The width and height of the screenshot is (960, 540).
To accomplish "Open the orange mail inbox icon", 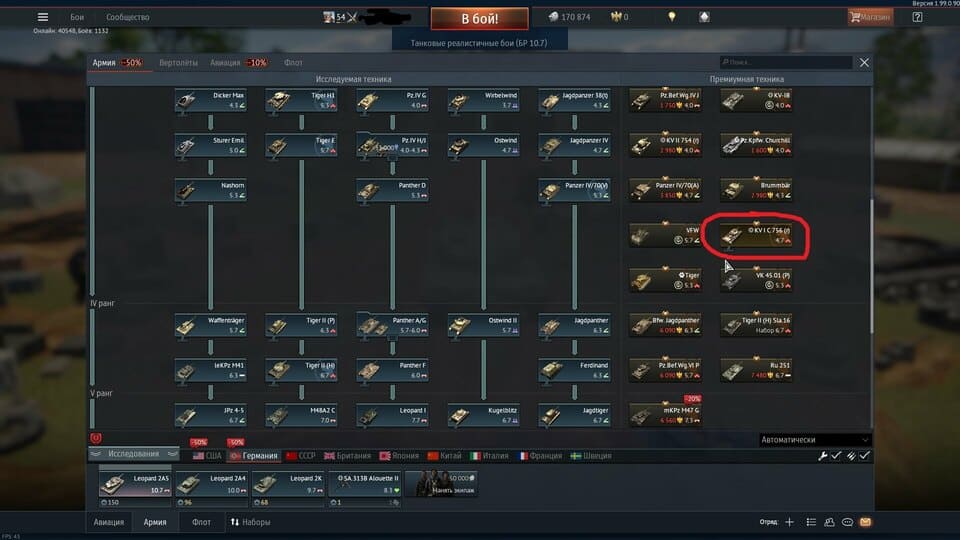I will click(865, 522).
